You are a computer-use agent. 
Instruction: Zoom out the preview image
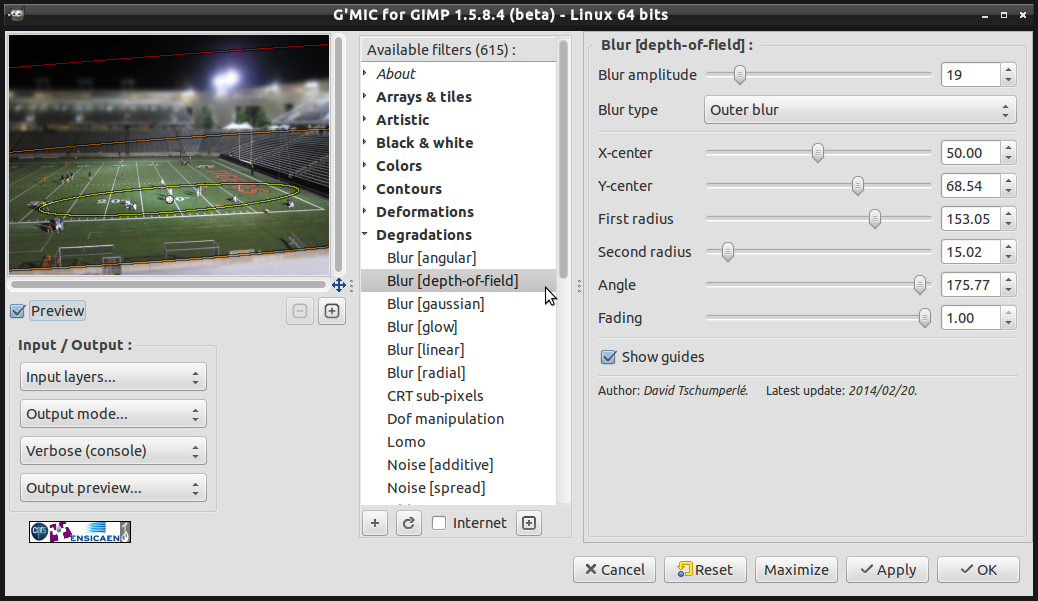(x=300, y=311)
